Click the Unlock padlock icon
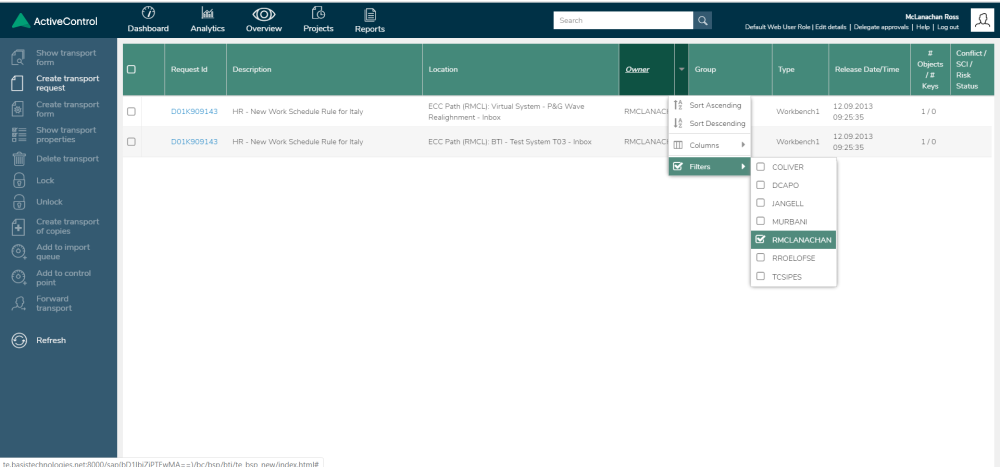 19,202
